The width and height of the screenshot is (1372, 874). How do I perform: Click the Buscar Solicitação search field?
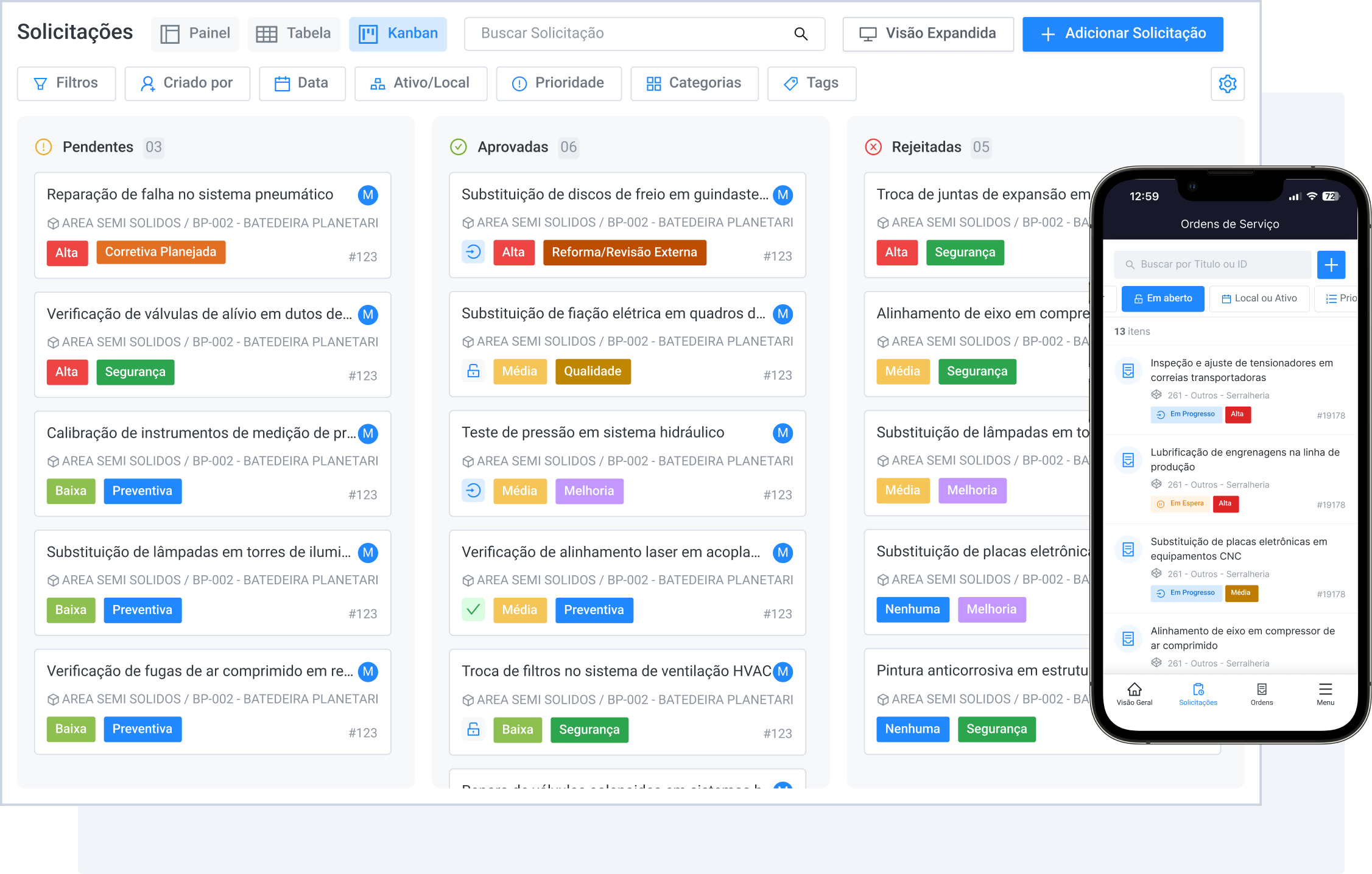[x=627, y=34]
